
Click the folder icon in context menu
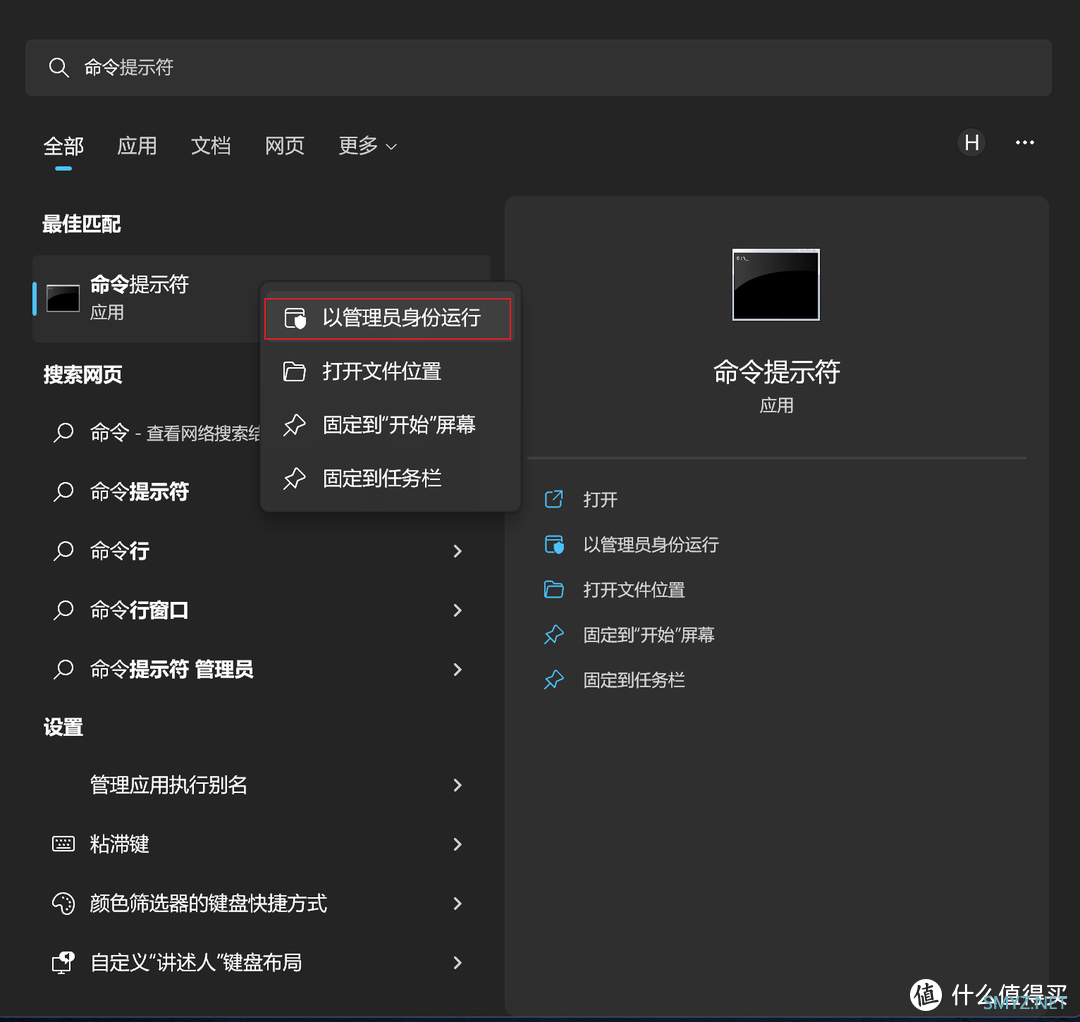pyautogui.click(x=295, y=372)
